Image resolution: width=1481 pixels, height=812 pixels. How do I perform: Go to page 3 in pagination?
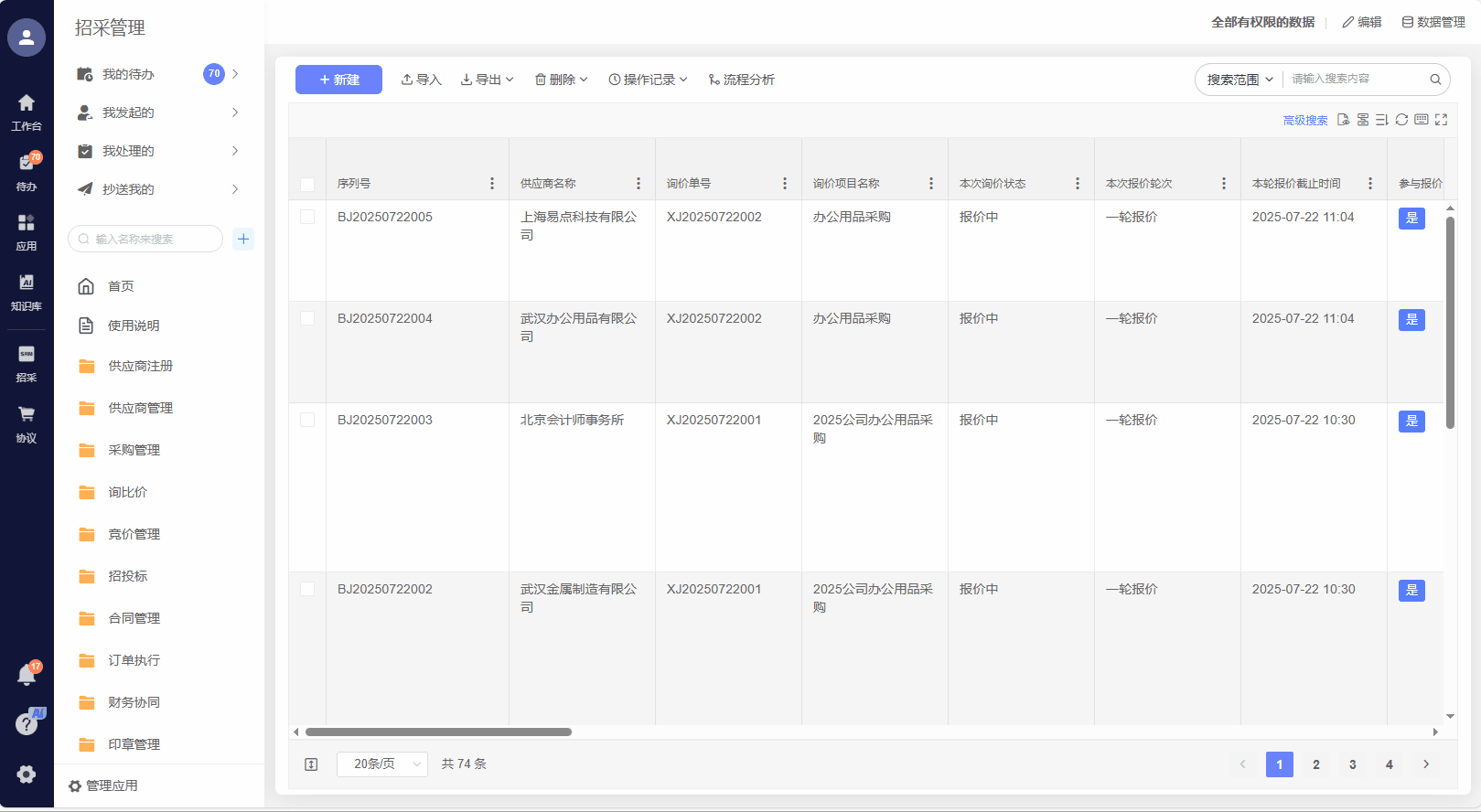(1352, 764)
